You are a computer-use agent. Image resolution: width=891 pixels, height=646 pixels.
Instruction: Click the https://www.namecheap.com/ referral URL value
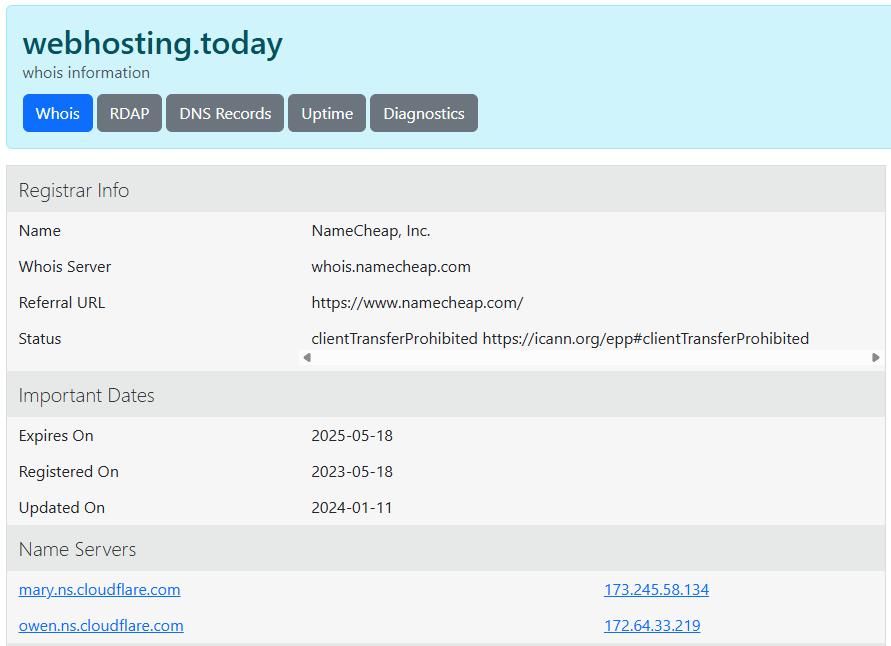coord(417,303)
